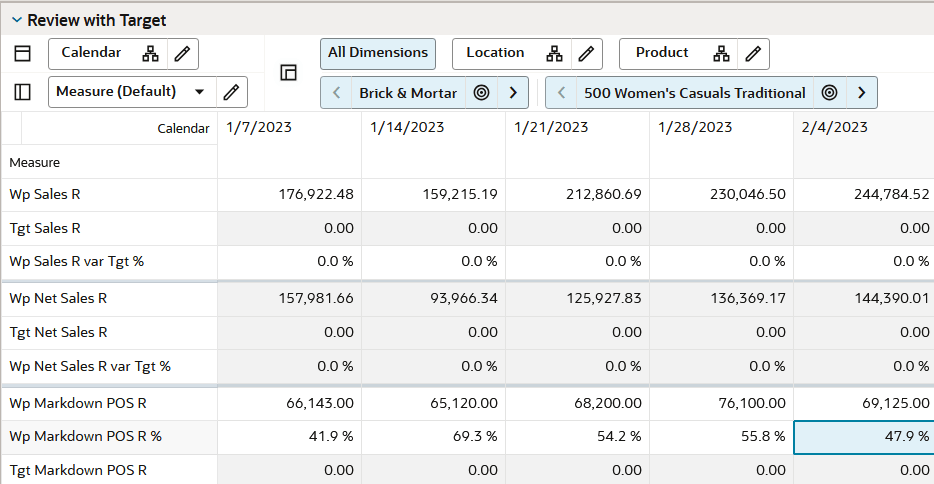The image size is (934, 484).
Task: Click the Calendar edit pencil icon
Action: click(181, 54)
